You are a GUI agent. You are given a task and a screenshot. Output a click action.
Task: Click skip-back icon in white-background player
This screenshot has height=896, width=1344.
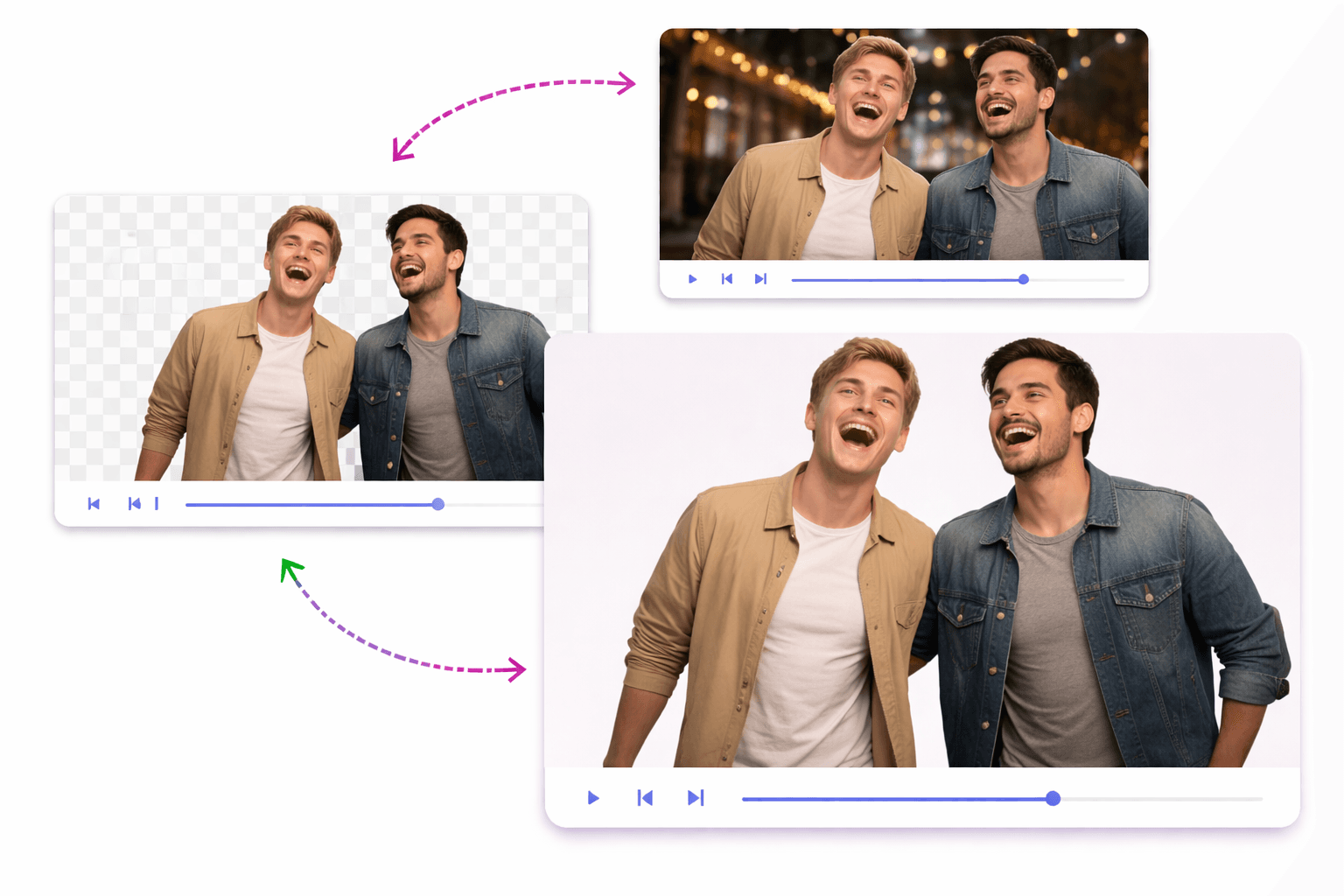click(x=645, y=798)
